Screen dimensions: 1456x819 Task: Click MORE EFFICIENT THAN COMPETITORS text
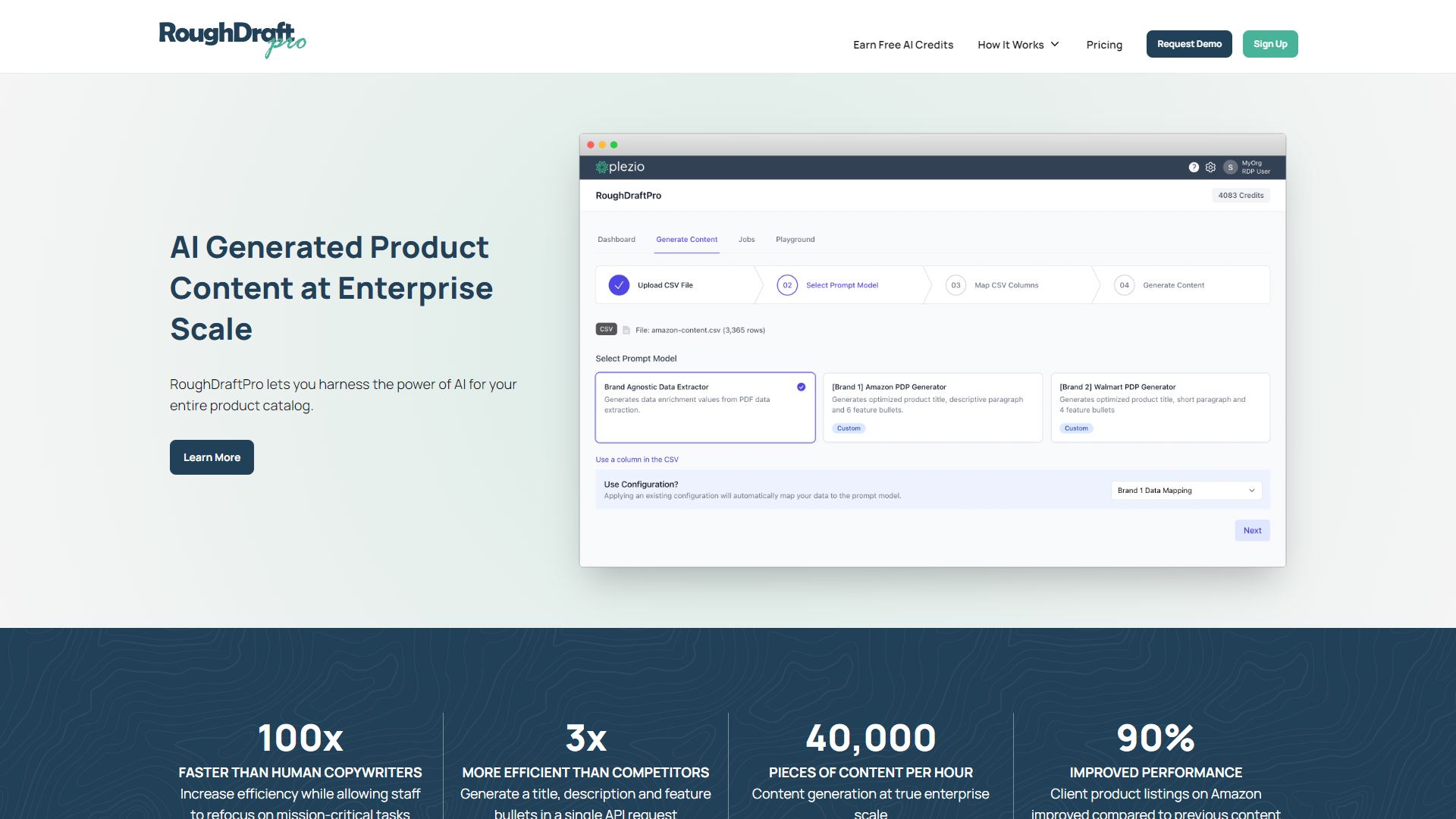[x=585, y=773]
